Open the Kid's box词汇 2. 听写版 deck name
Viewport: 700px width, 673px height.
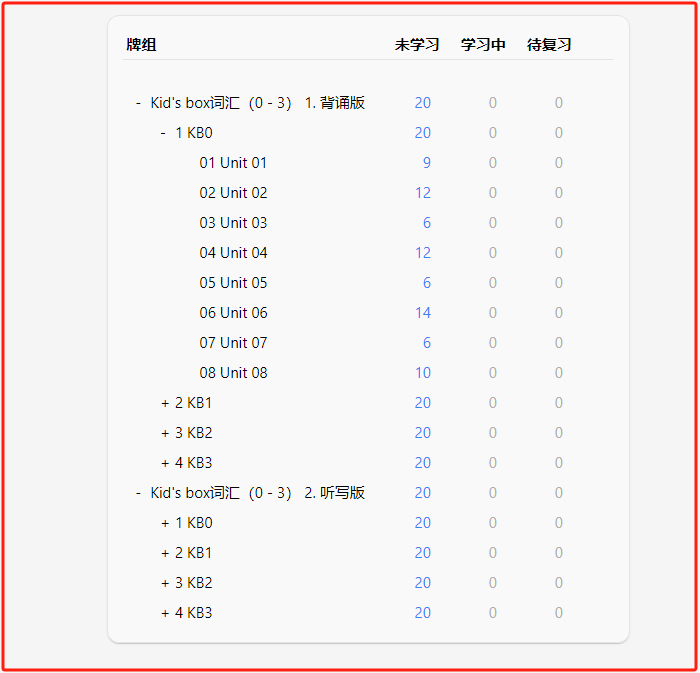pyautogui.click(x=258, y=493)
